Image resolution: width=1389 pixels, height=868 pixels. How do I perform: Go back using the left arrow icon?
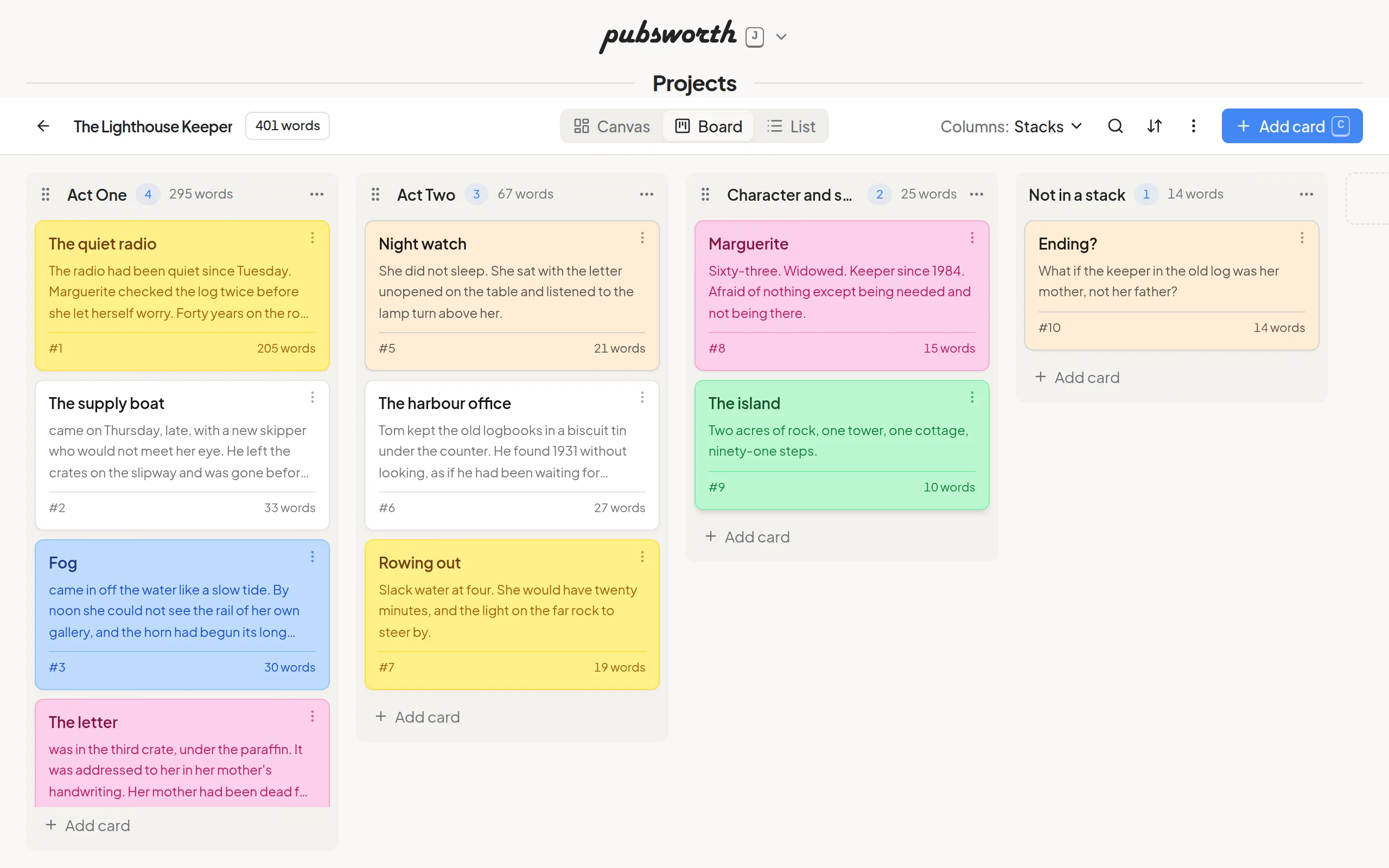click(43, 126)
